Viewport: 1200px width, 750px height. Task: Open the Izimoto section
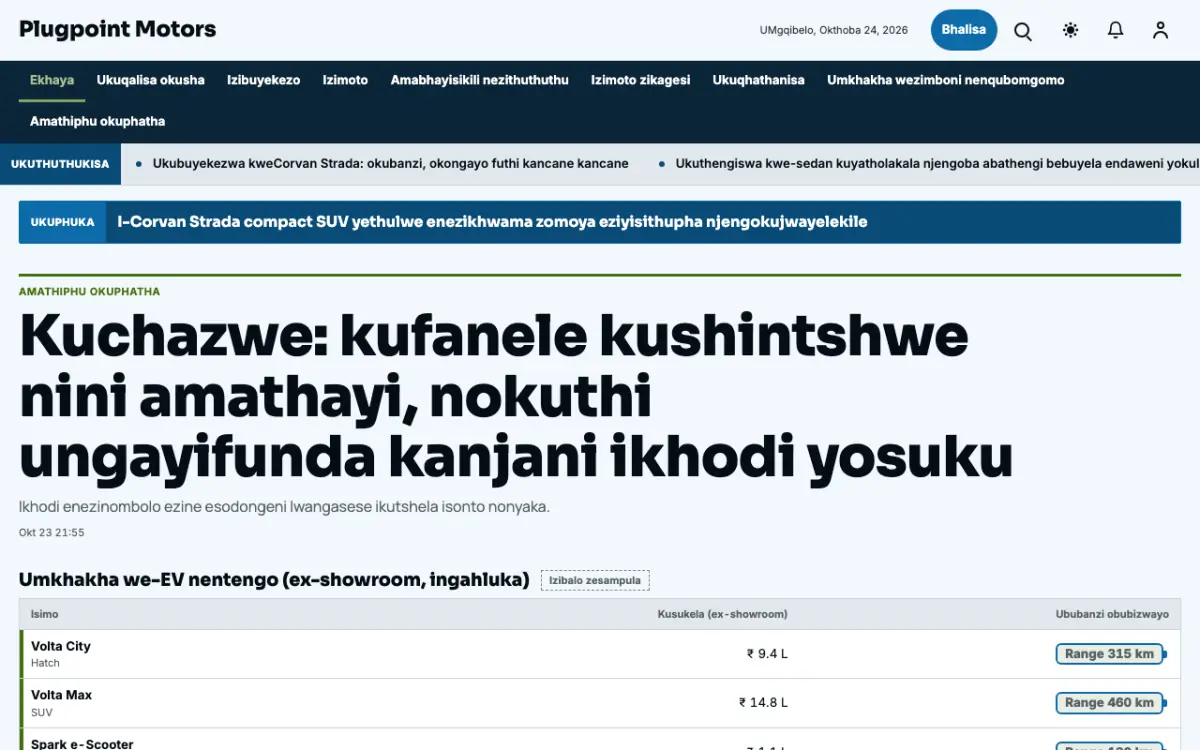click(345, 80)
